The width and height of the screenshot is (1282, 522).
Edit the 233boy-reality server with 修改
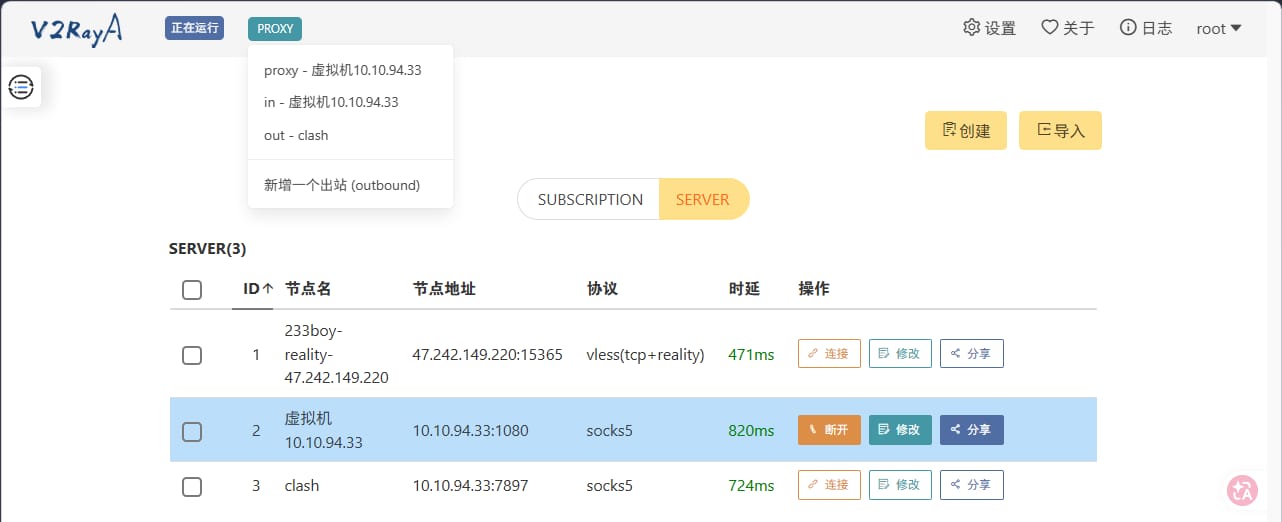tap(900, 353)
